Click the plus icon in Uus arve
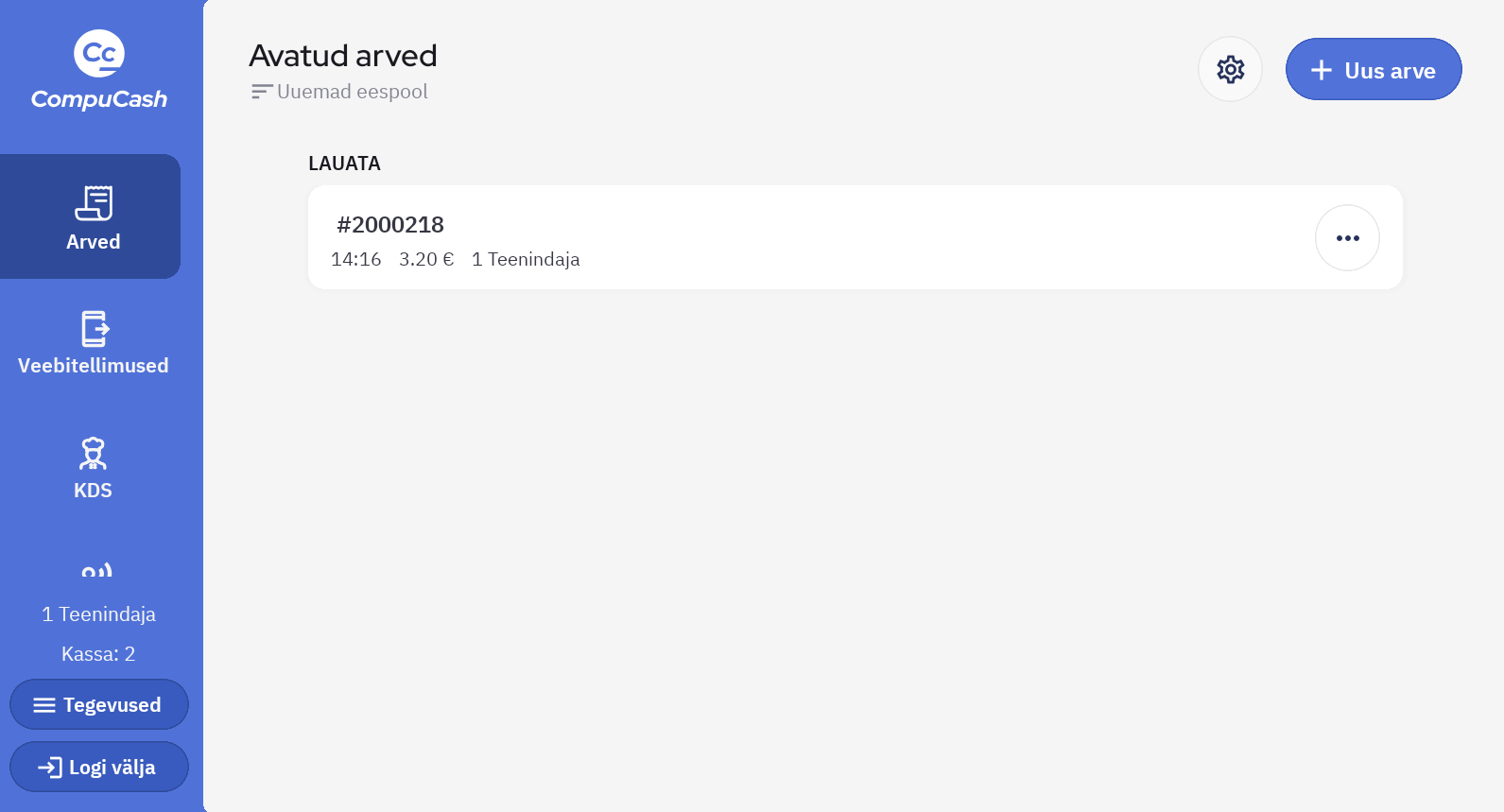Screen dimensions: 1504x812 tap(1322, 70)
